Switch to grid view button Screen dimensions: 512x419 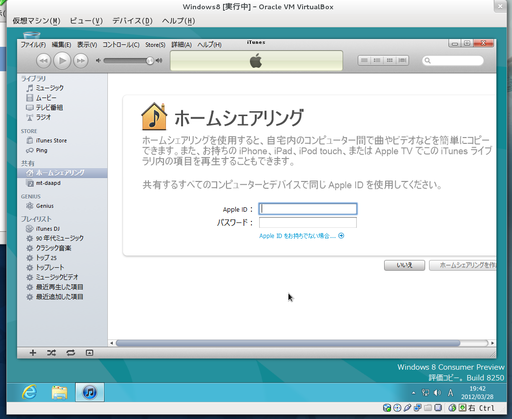tap(390, 60)
